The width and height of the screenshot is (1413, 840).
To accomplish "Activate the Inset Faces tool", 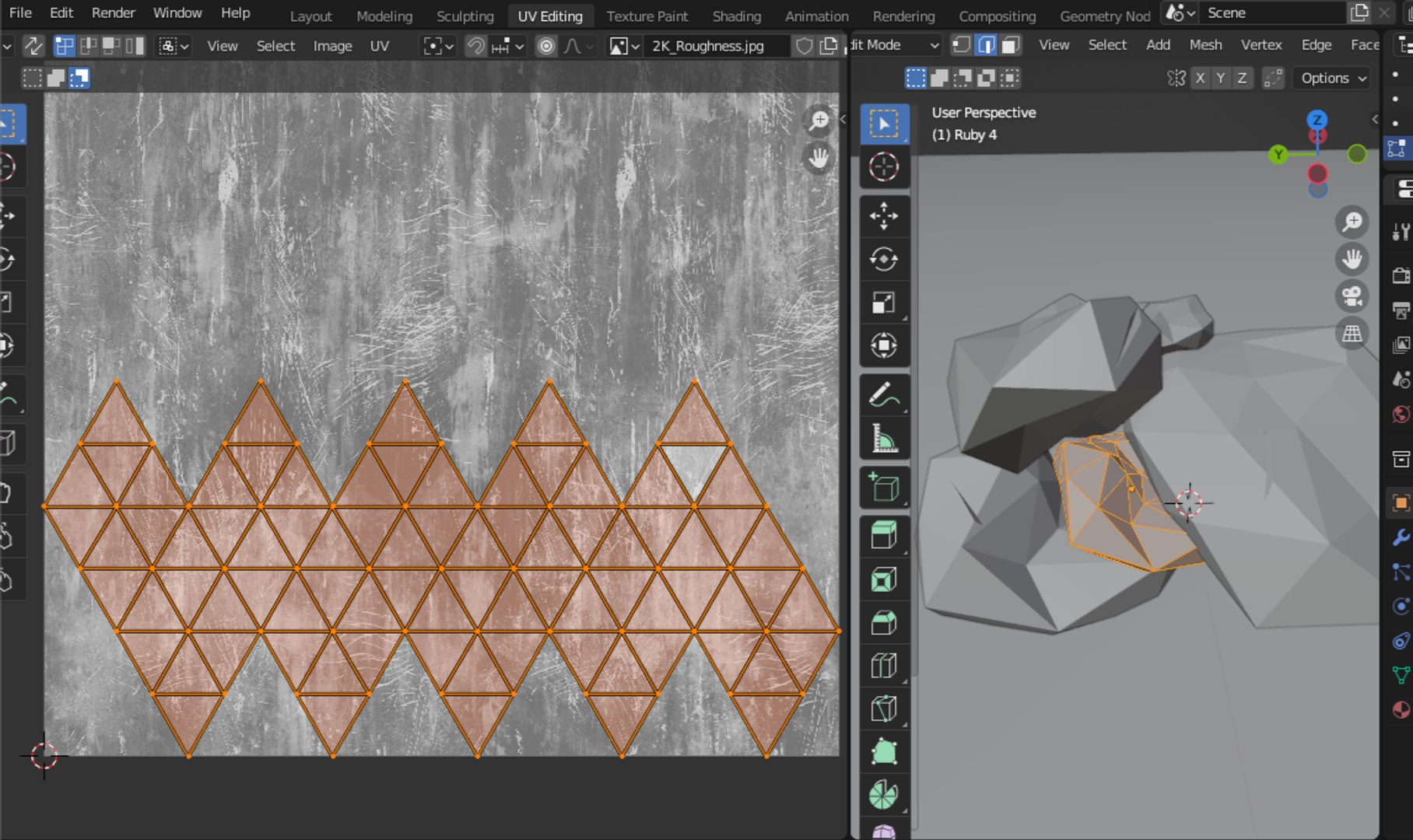I will (884, 579).
